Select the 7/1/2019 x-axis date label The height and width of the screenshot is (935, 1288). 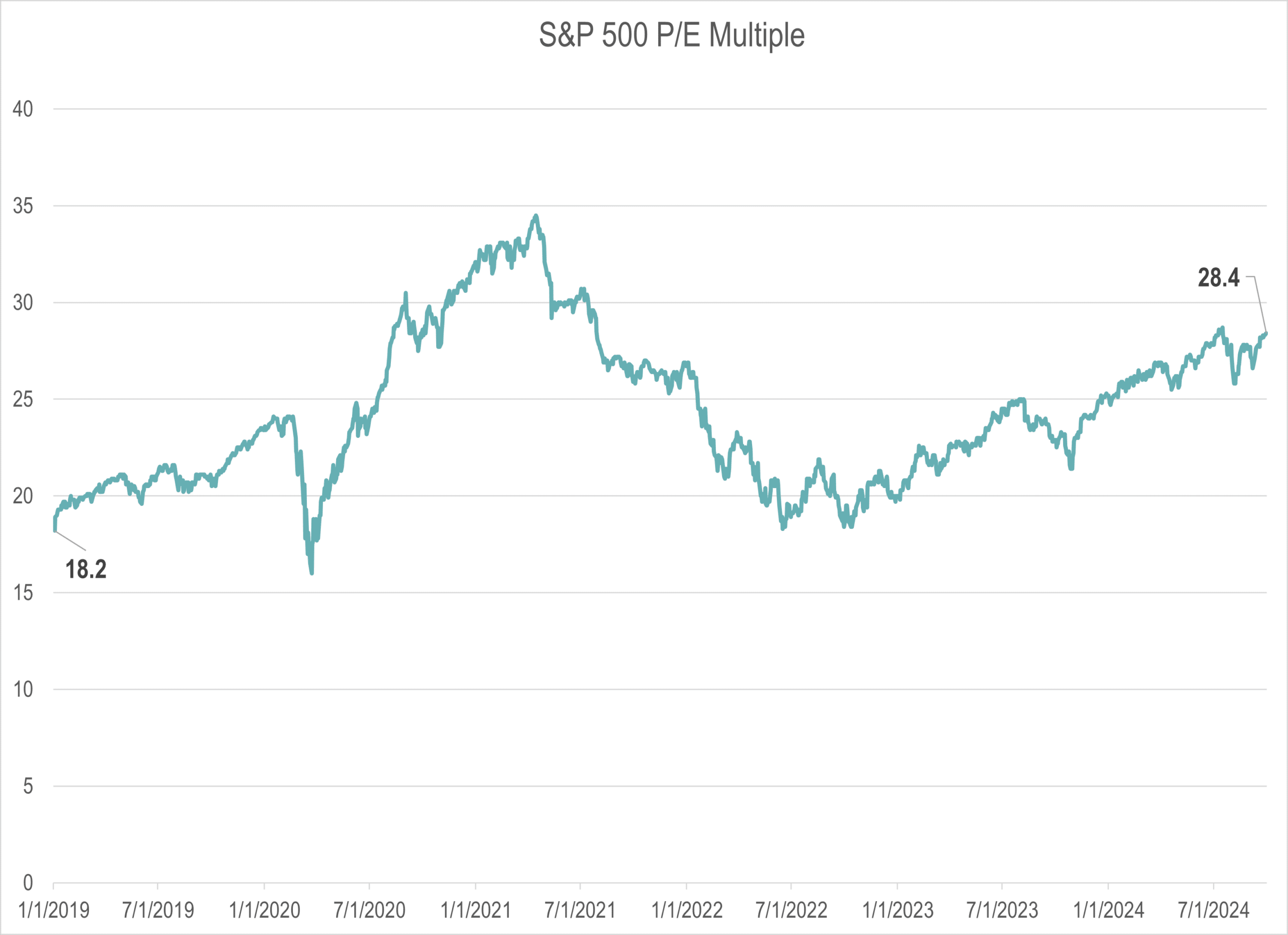pyautogui.click(x=158, y=910)
